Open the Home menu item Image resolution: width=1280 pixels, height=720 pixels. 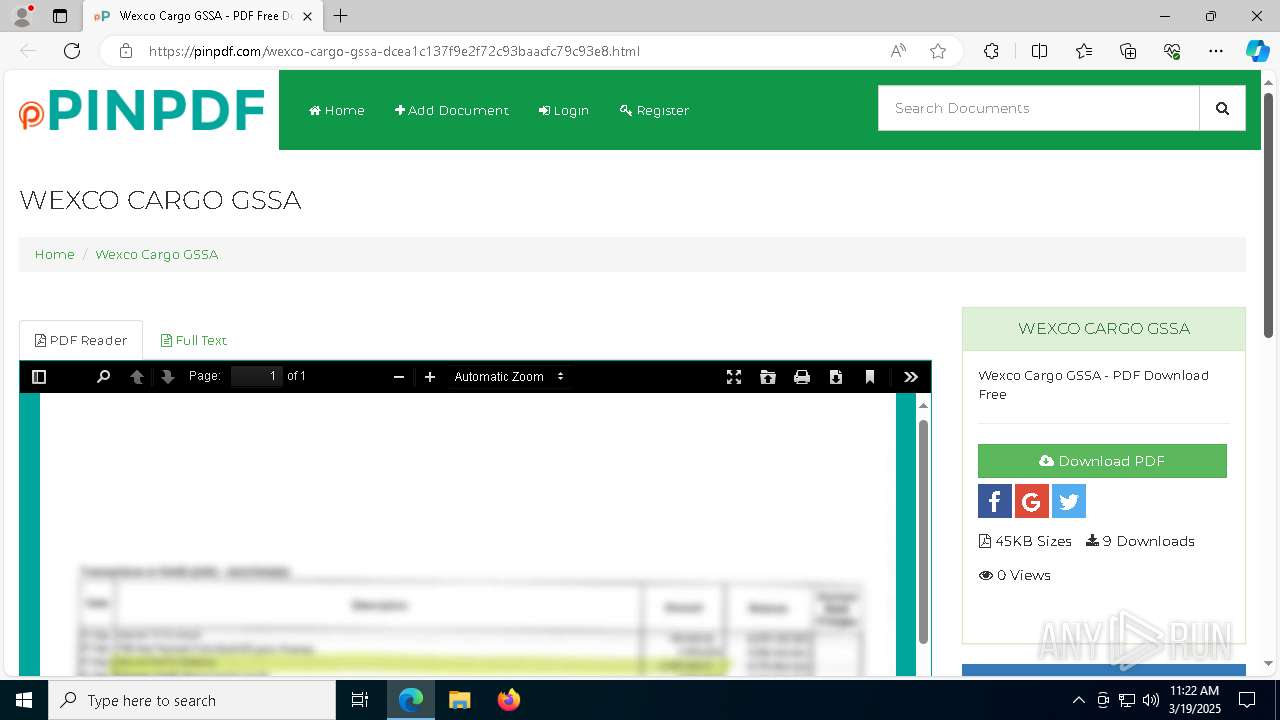click(337, 110)
